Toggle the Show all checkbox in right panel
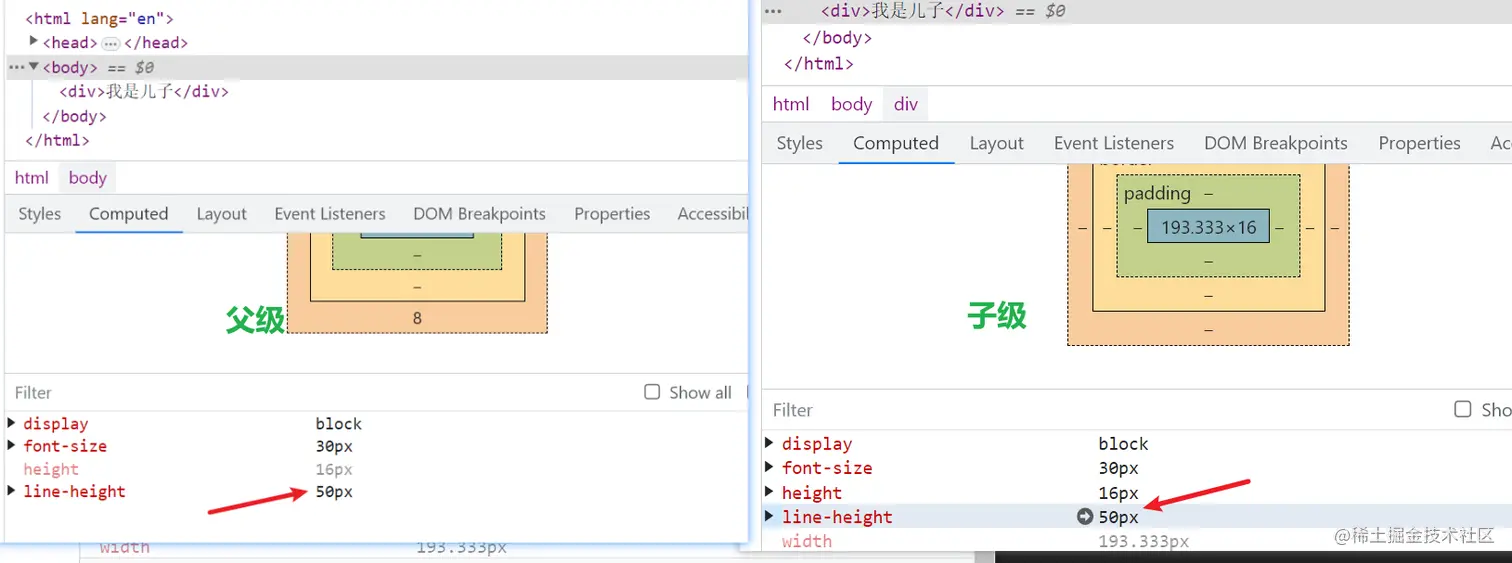The height and width of the screenshot is (563, 1512). pyautogui.click(x=1463, y=409)
